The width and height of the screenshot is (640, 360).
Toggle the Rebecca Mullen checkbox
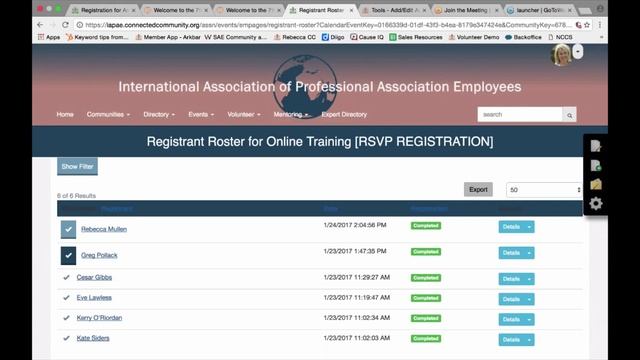(69, 229)
